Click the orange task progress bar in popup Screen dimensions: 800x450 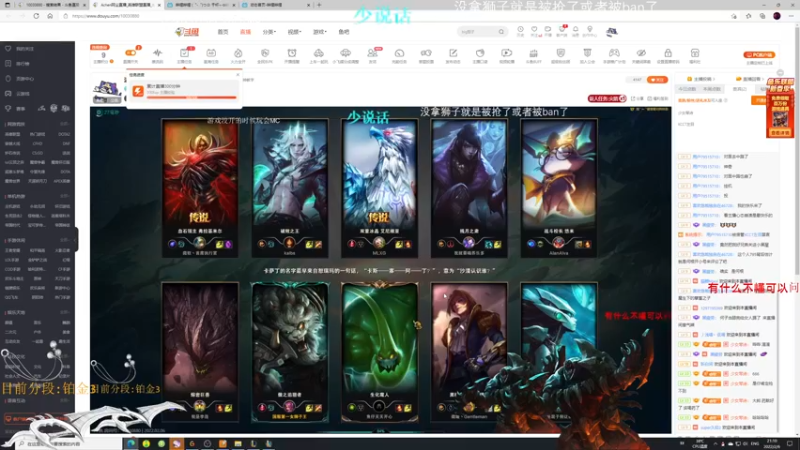coord(191,97)
